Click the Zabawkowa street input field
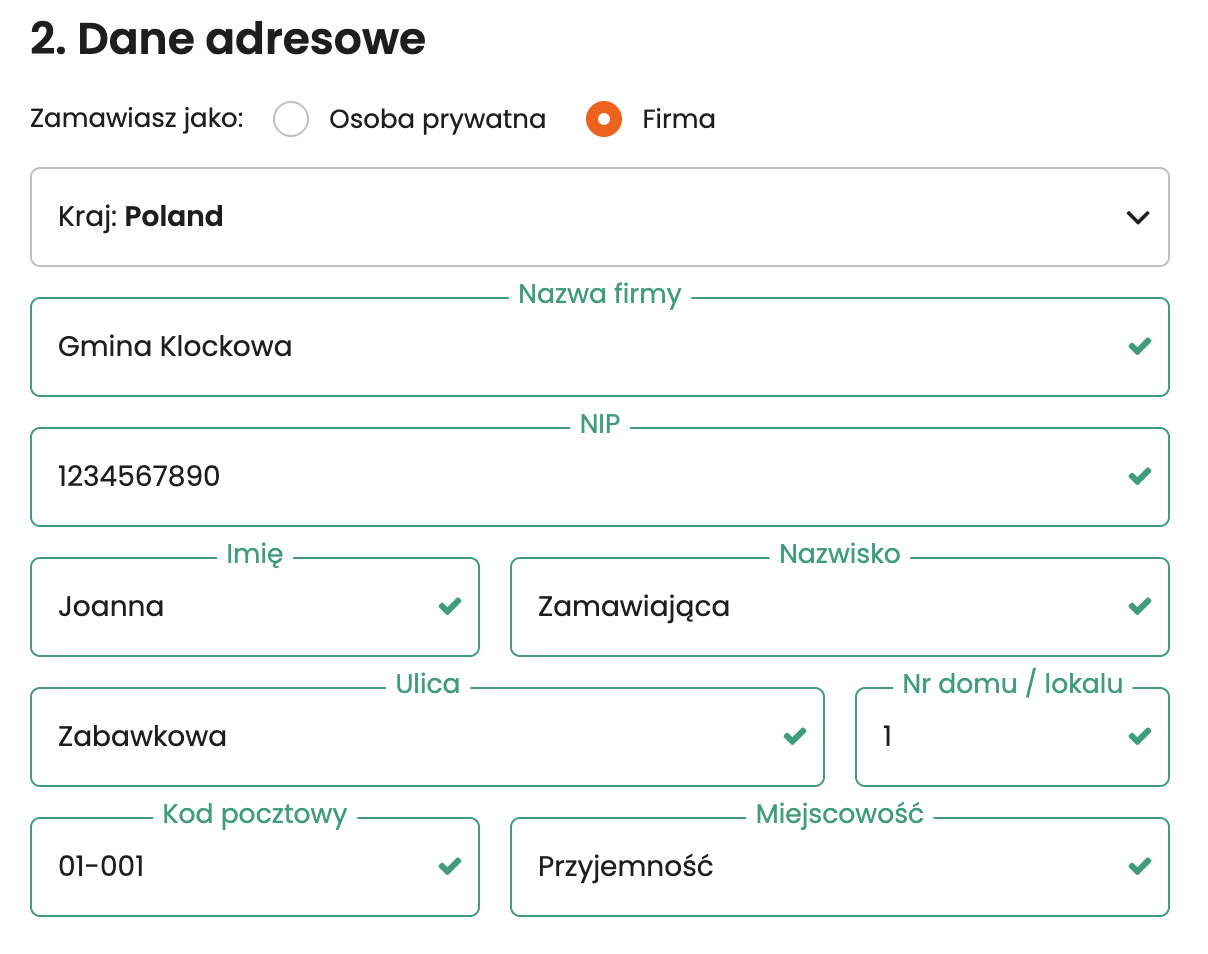 400,737
